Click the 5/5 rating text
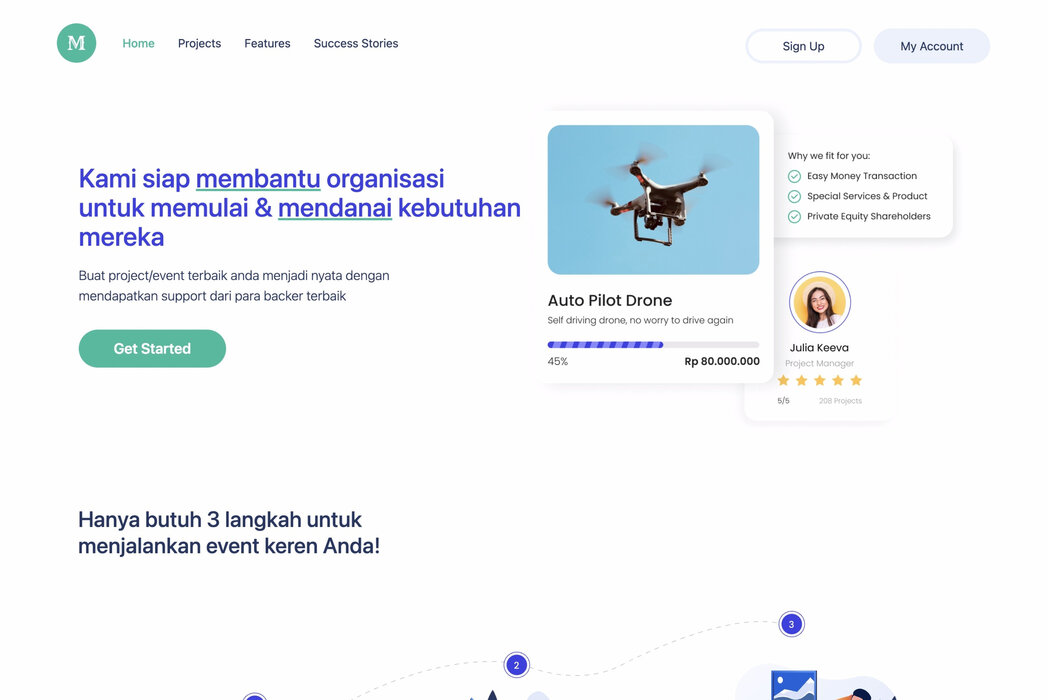 pyautogui.click(x=783, y=401)
